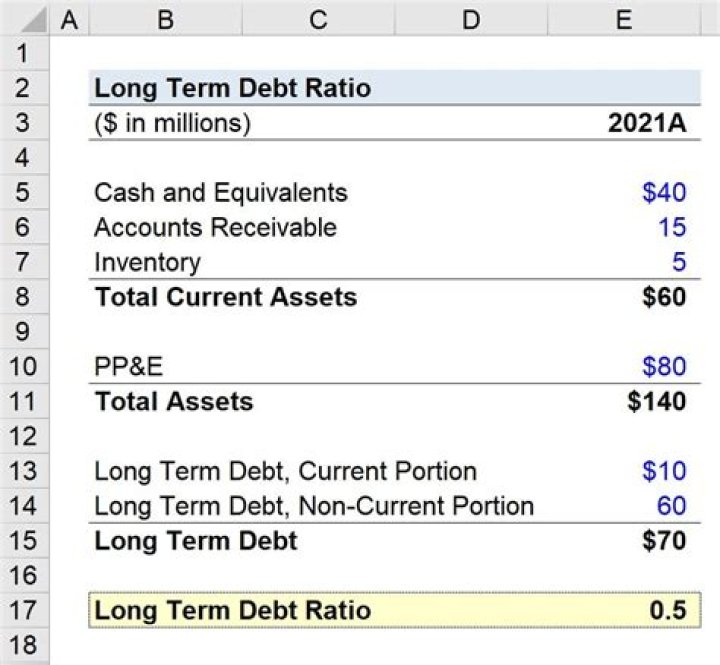The width and height of the screenshot is (720, 665).
Task: Click the 2021A header cell
Action: (646, 123)
